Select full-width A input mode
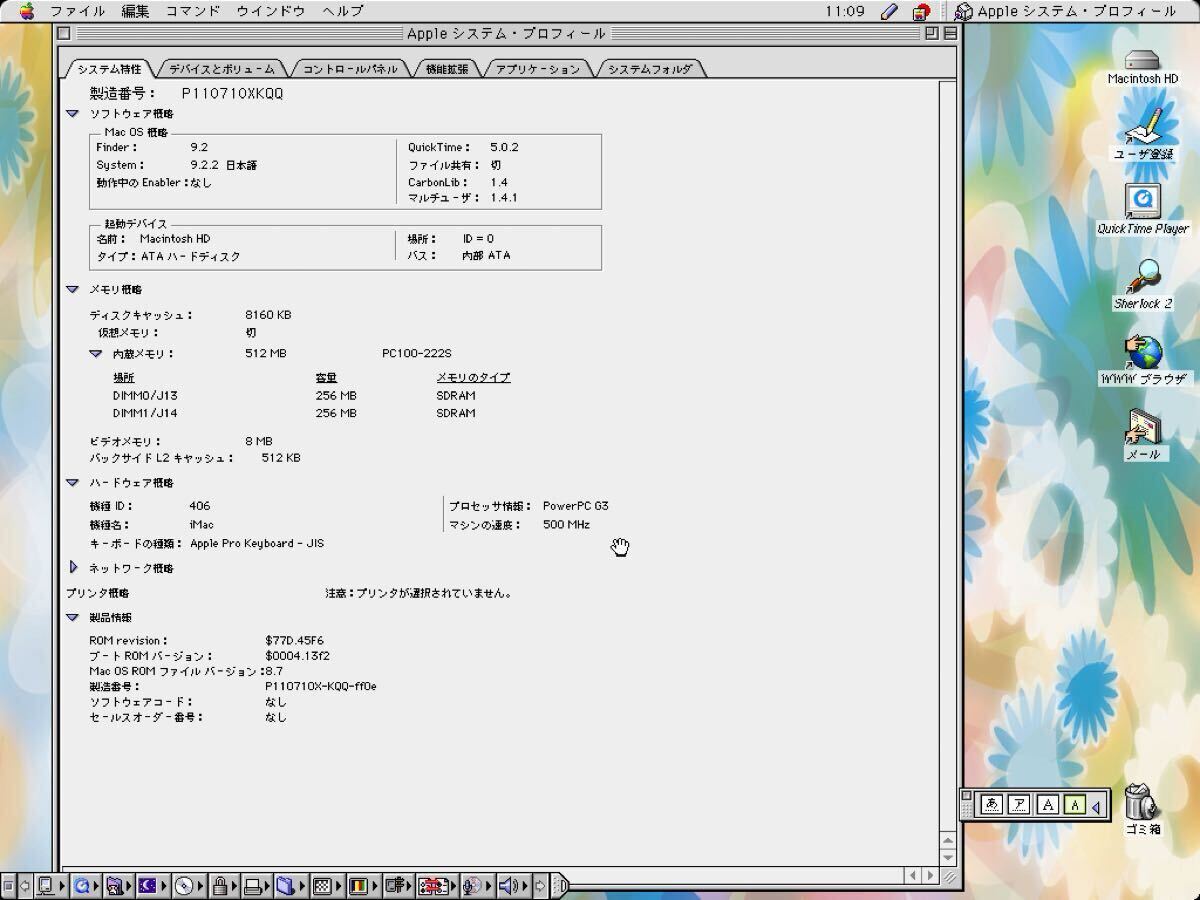Viewport: 1200px width, 900px height. [1047, 805]
